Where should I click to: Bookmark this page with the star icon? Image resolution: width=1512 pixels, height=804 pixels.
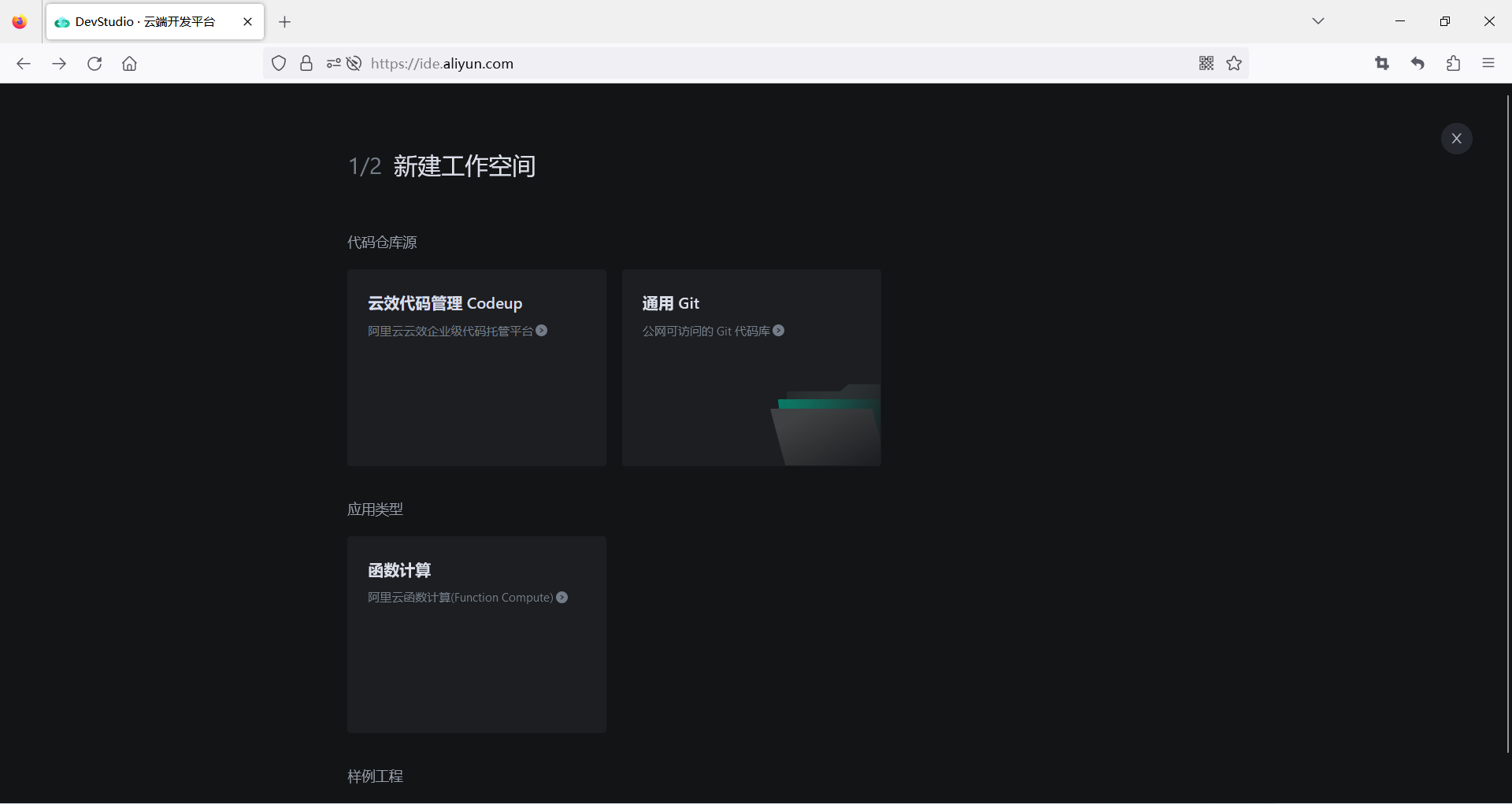(x=1234, y=63)
